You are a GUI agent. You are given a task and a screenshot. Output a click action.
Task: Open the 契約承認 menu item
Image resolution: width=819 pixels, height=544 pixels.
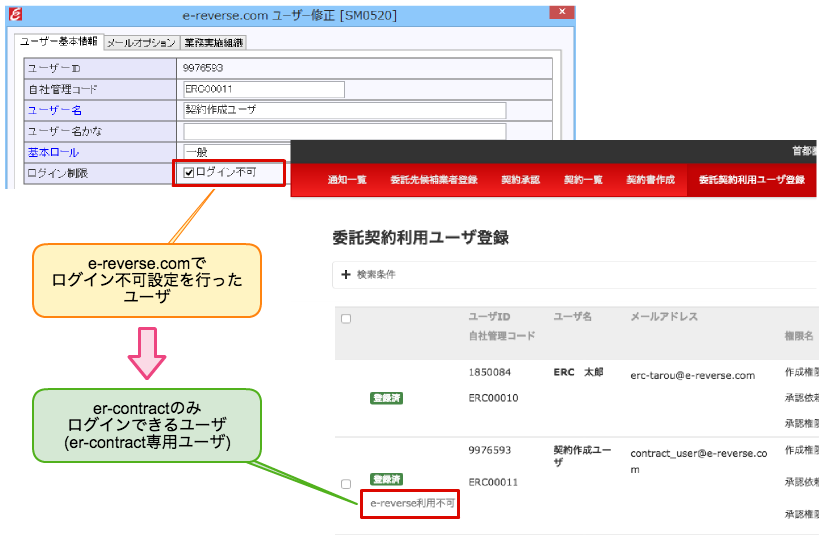coord(520,180)
